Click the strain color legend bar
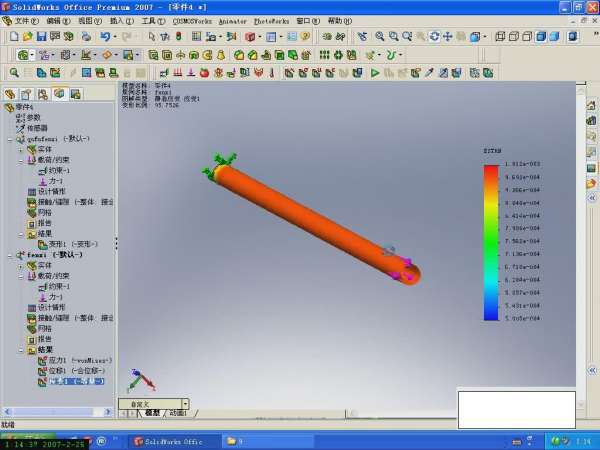 tap(490, 242)
